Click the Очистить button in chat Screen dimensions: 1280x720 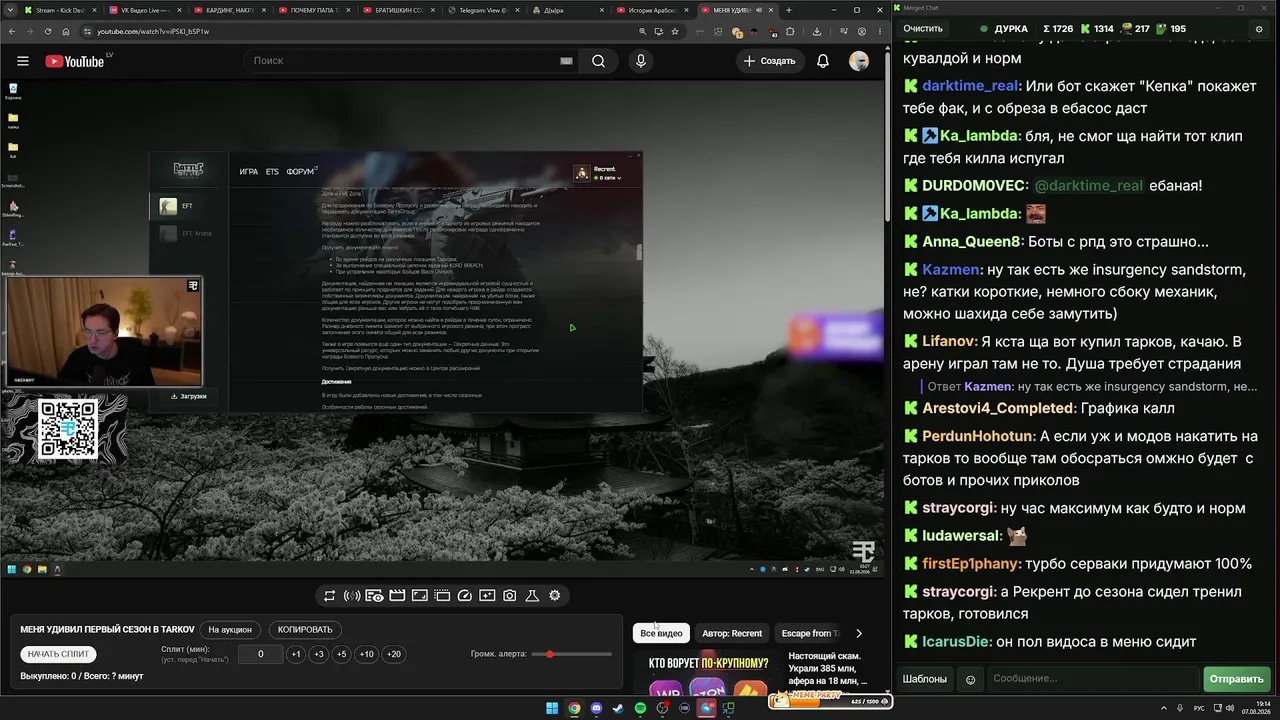923,29
